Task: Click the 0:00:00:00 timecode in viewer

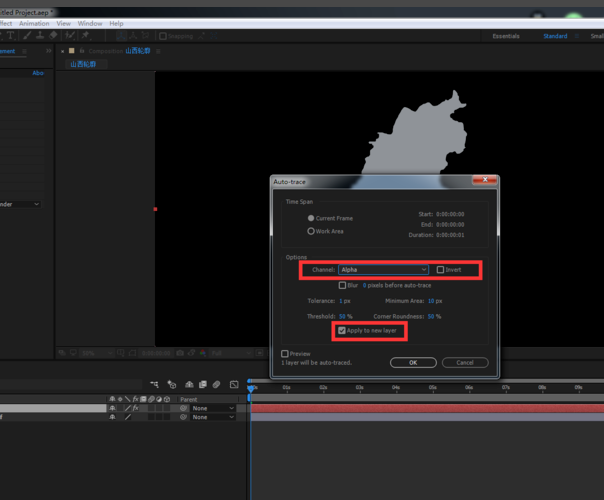Action: click(x=156, y=353)
